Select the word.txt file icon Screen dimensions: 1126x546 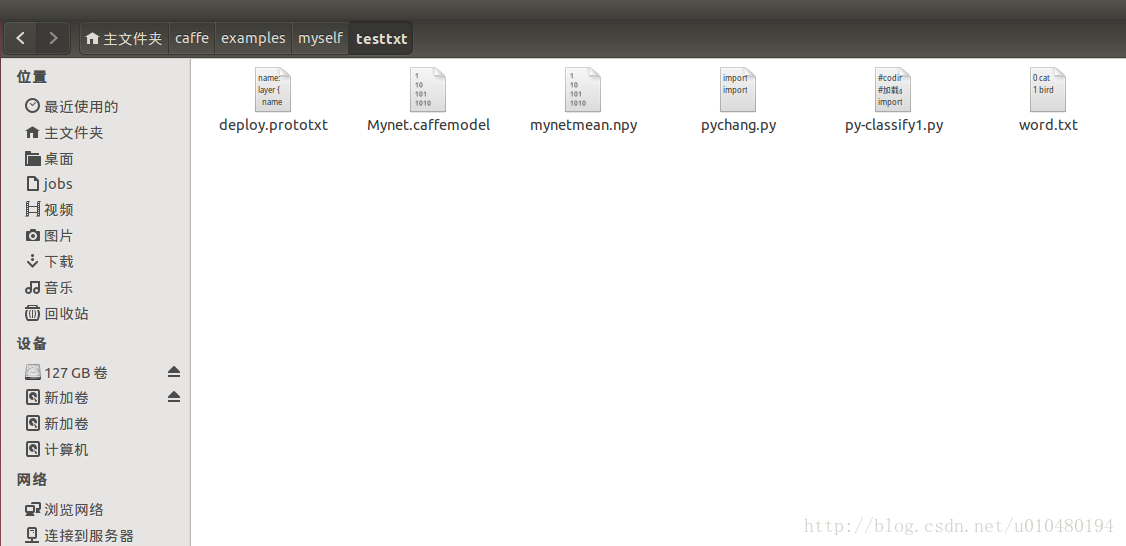(1048, 90)
